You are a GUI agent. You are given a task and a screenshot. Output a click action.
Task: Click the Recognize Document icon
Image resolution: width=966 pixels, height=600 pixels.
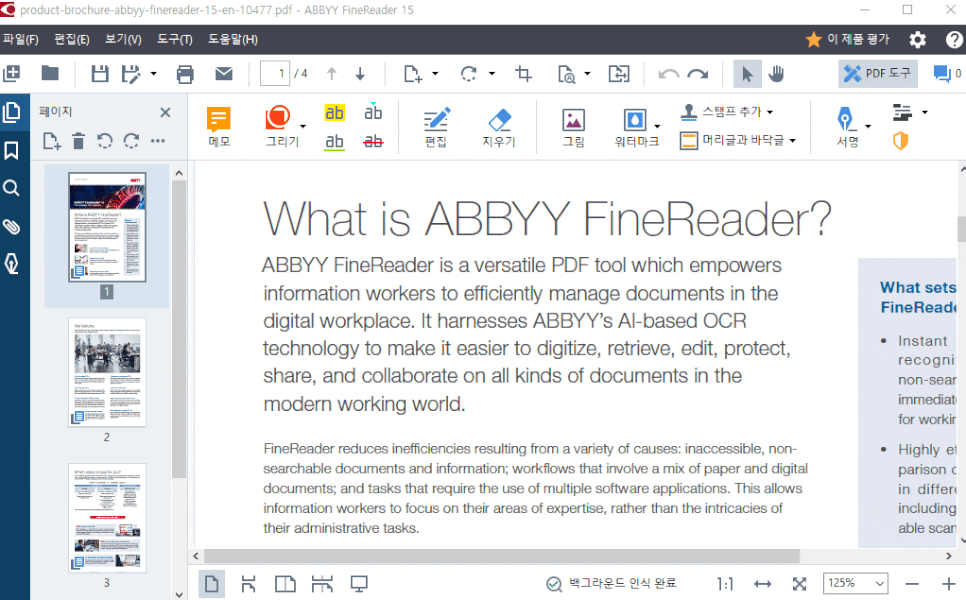click(x=566, y=74)
